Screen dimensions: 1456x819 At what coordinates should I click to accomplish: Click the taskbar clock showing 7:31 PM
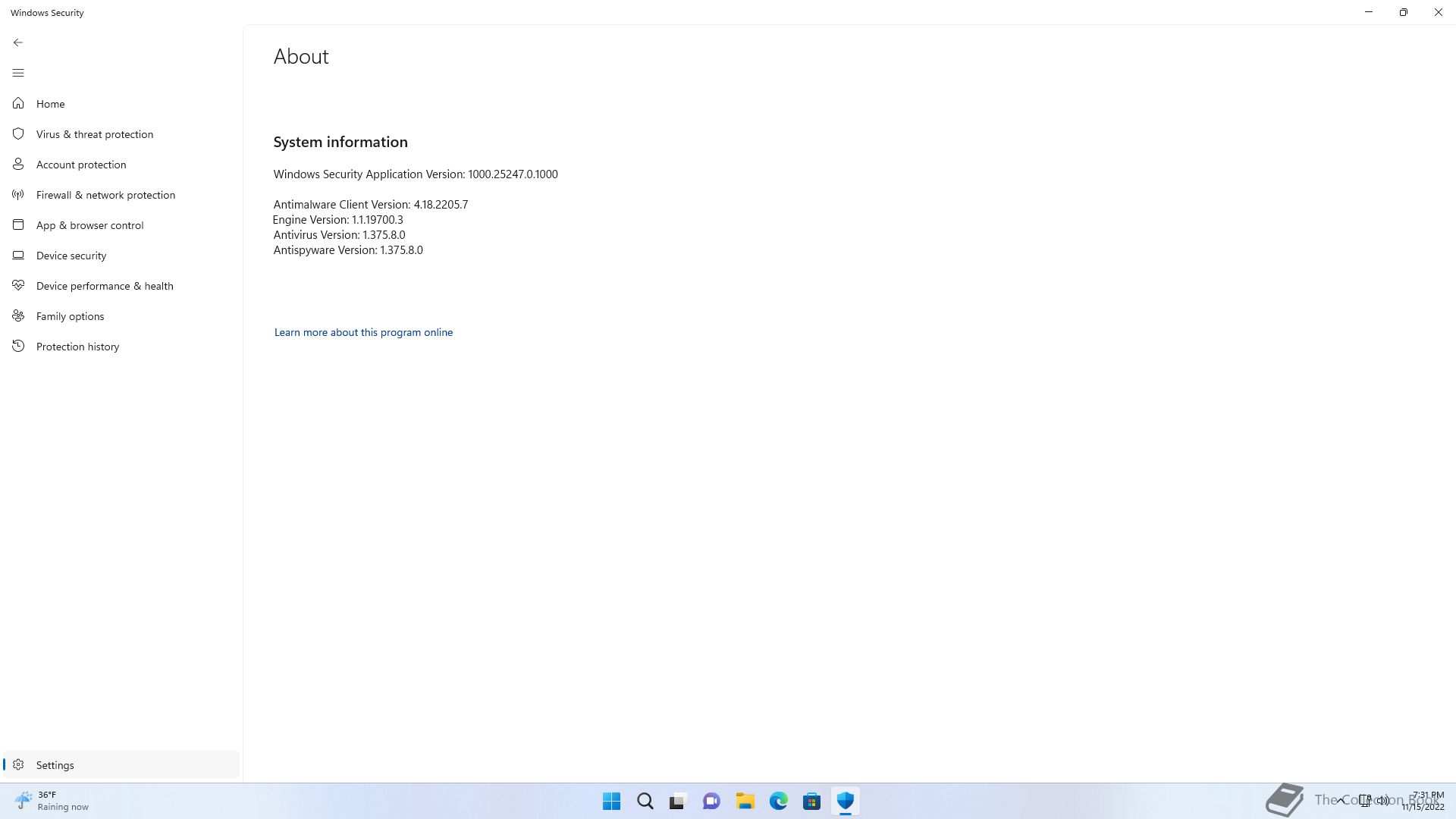pos(1423,801)
